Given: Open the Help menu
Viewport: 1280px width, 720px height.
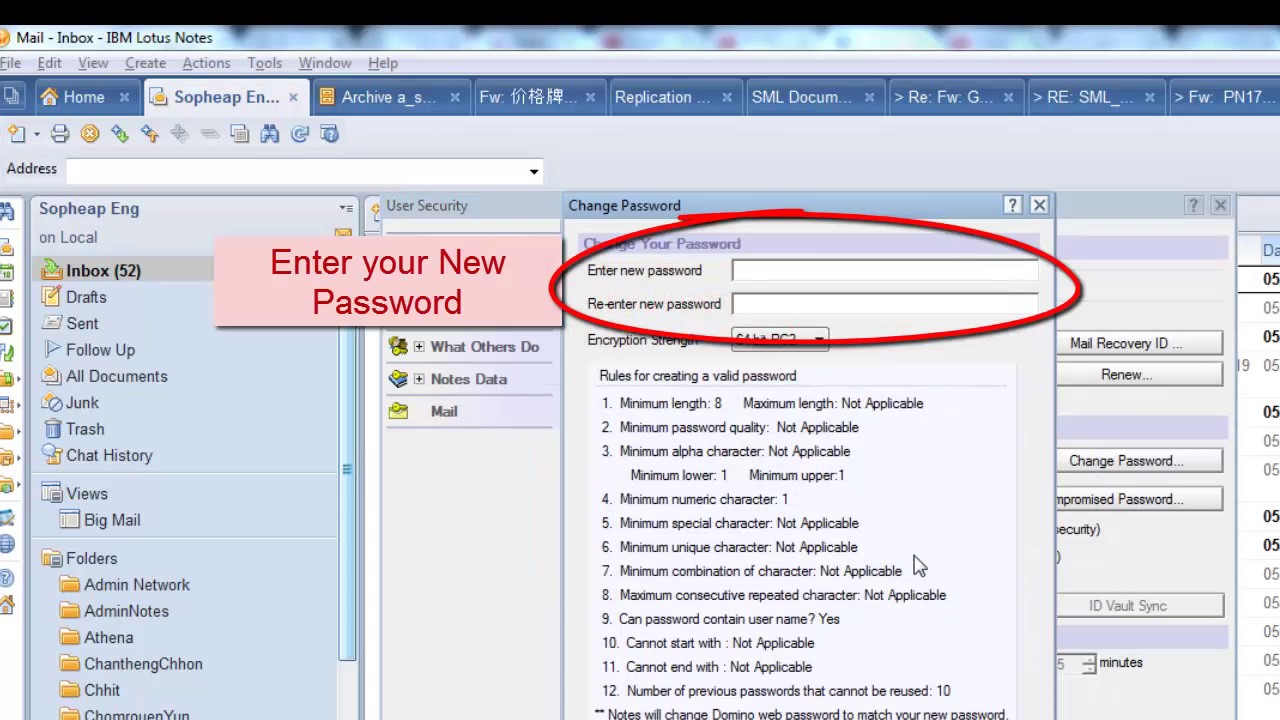Looking at the screenshot, I should tap(383, 63).
